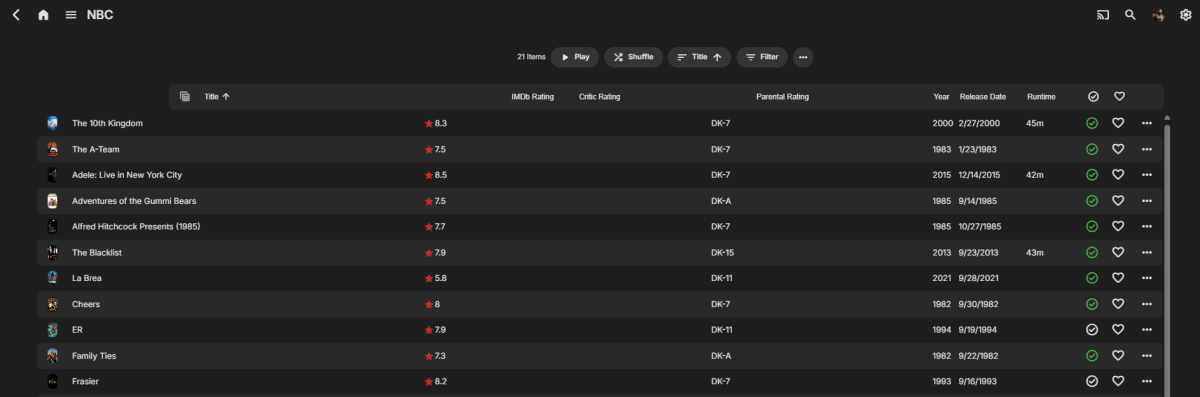Shuffle the NBC library
The image size is (1200, 397).
click(633, 57)
